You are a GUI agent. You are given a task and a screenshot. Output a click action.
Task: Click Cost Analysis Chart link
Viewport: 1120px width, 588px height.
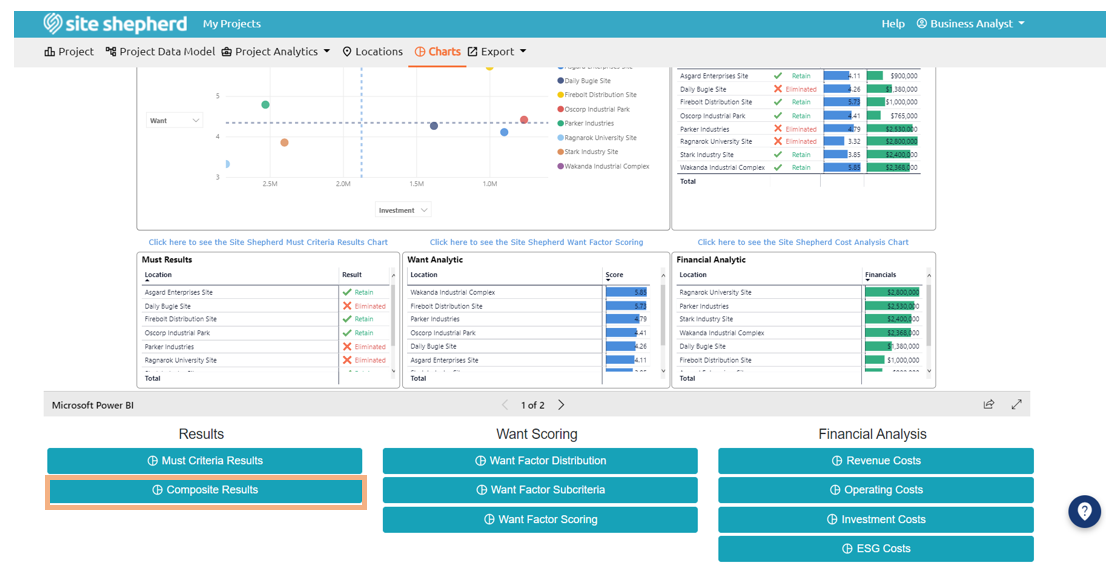click(x=803, y=242)
